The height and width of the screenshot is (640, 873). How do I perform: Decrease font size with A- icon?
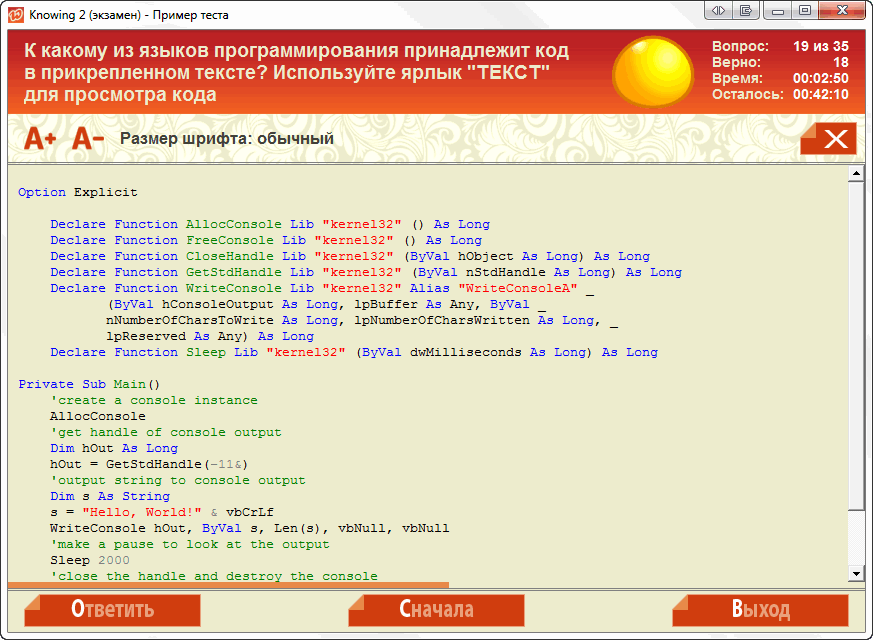coord(87,139)
